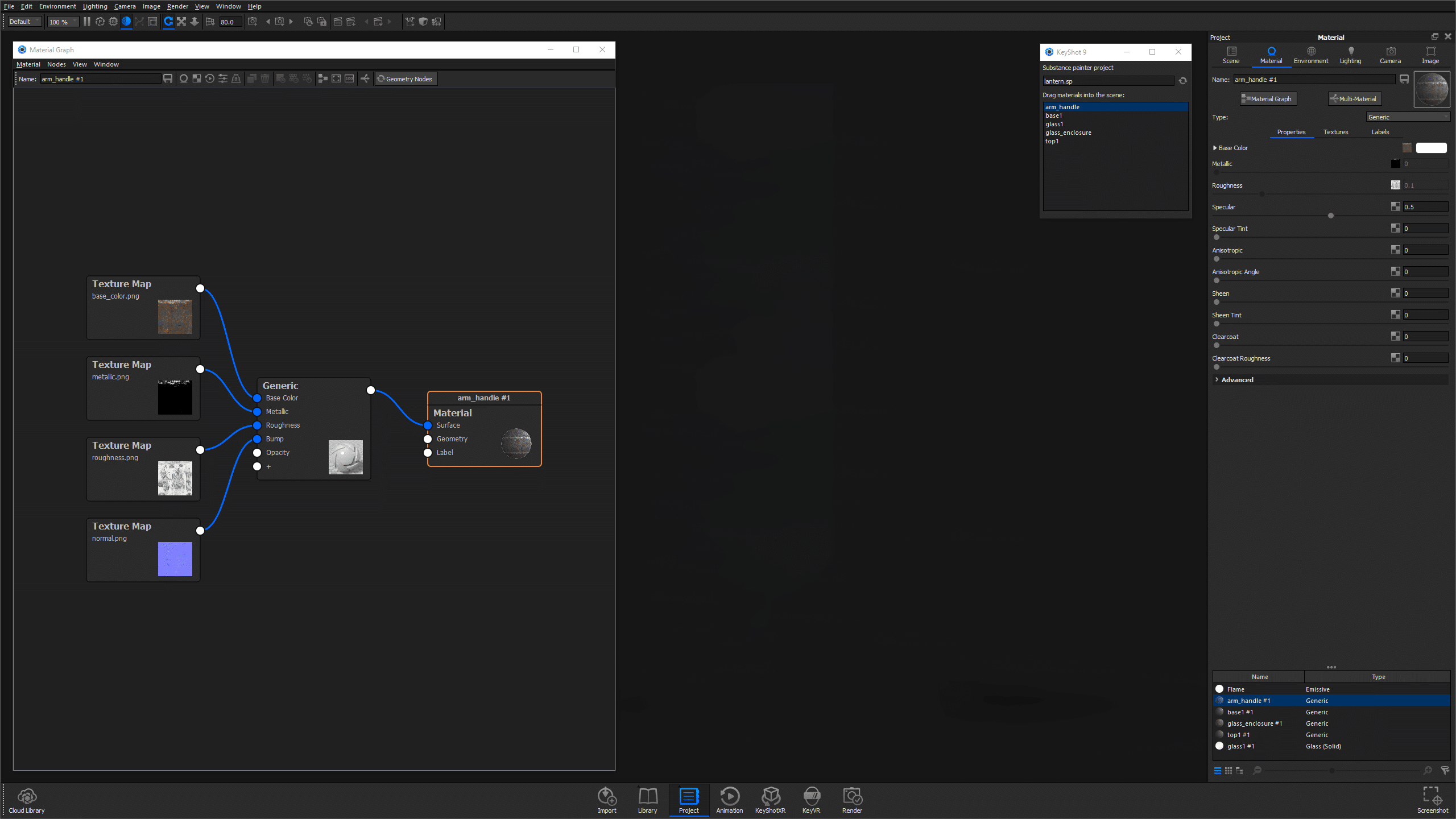Click the fit-to-view frame icon in Material Graph
This screenshot has width=1456, height=819.
(336, 78)
